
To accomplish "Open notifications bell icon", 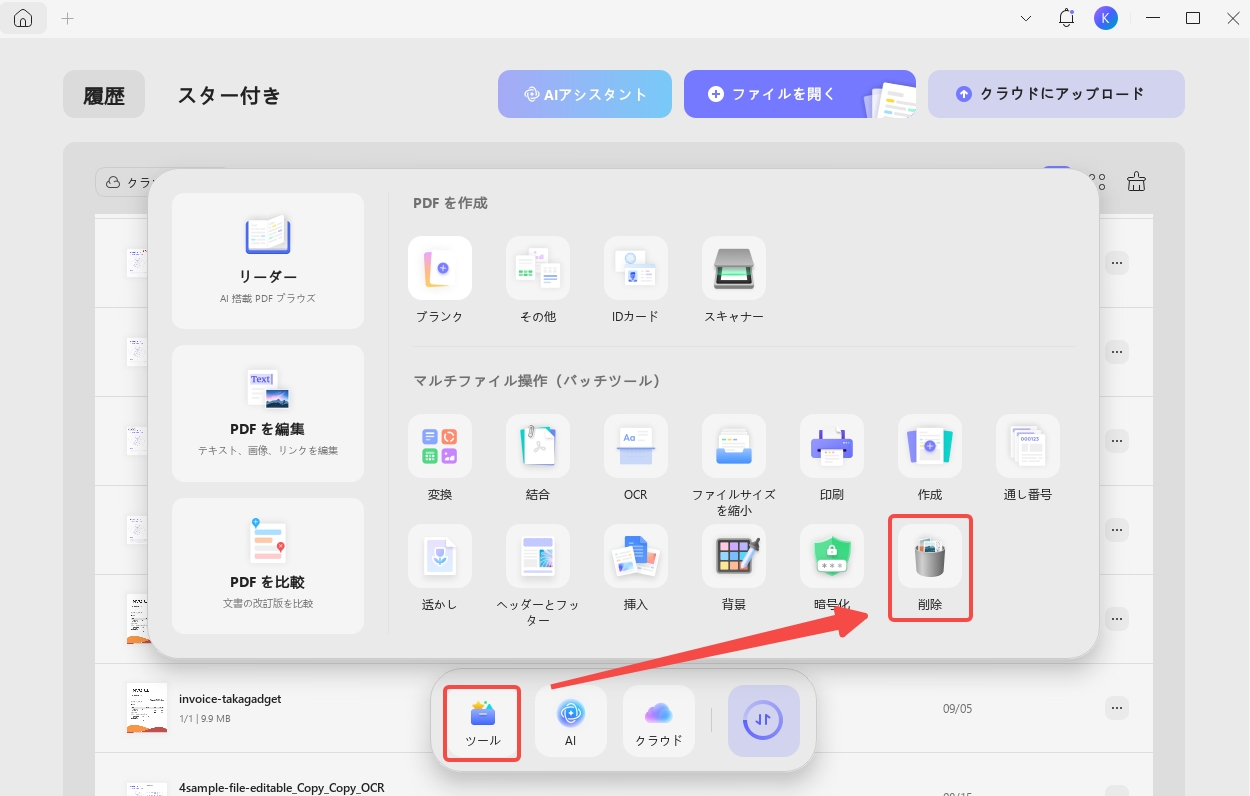I will click(x=1066, y=18).
